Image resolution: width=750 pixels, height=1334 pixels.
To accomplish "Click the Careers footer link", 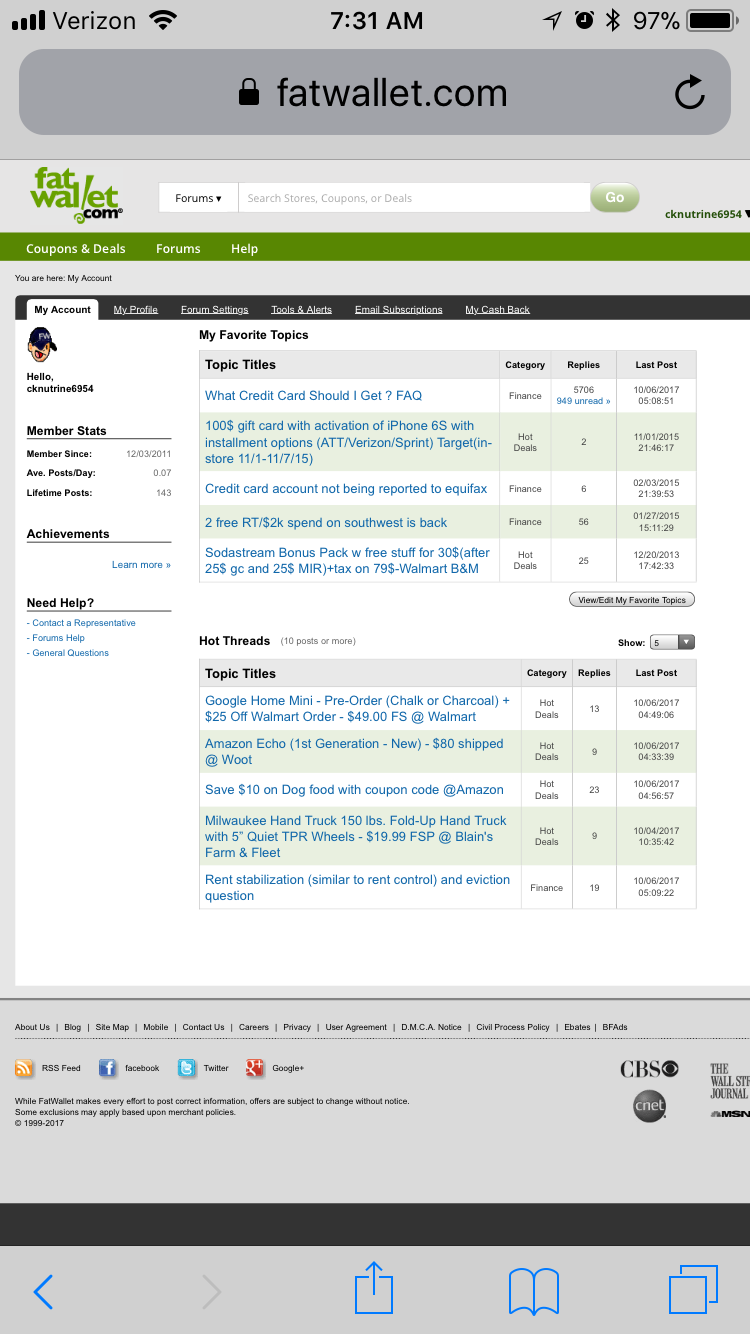I will point(253,1027).
